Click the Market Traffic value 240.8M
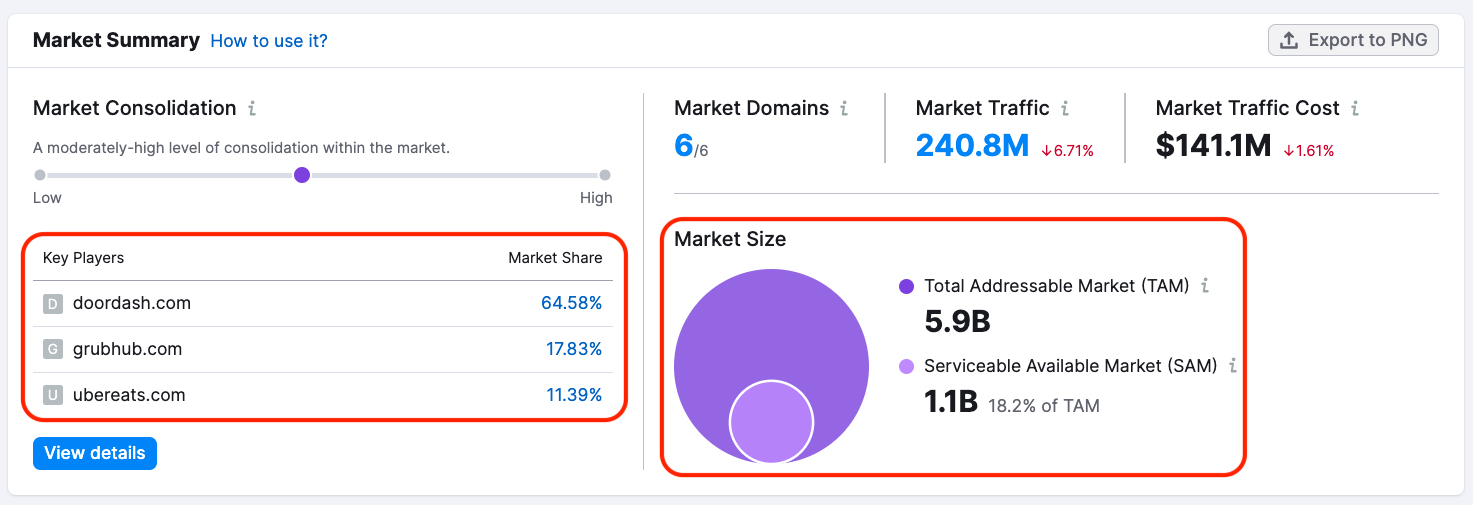 coord(972,146)
